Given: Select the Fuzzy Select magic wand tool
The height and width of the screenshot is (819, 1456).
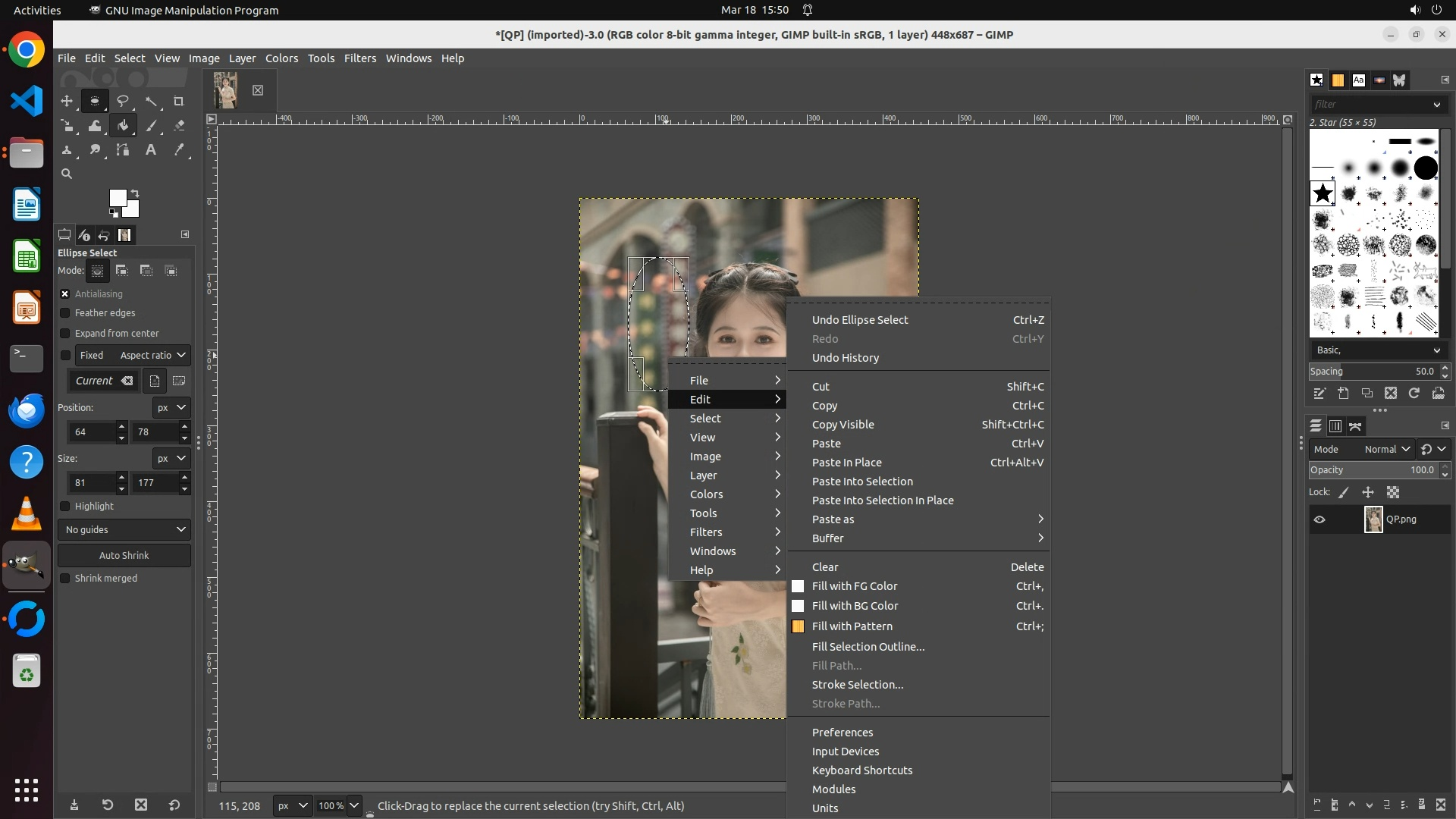Looking at the screenshot, I should coord(151,101).
